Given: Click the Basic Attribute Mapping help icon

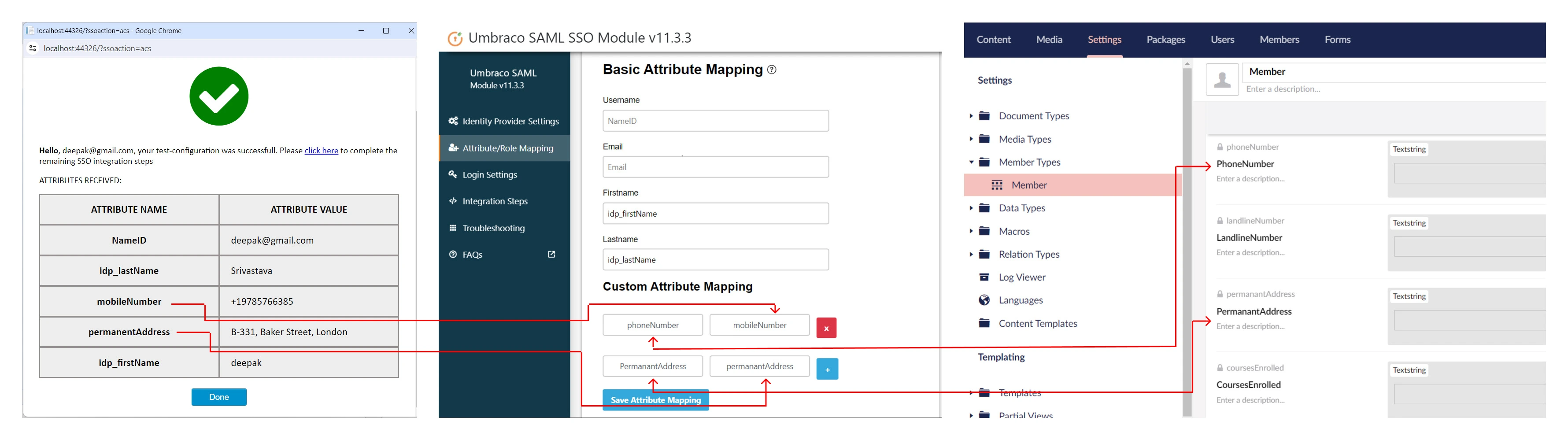Looking at the screenshot, I should click(x=771, y=70).
